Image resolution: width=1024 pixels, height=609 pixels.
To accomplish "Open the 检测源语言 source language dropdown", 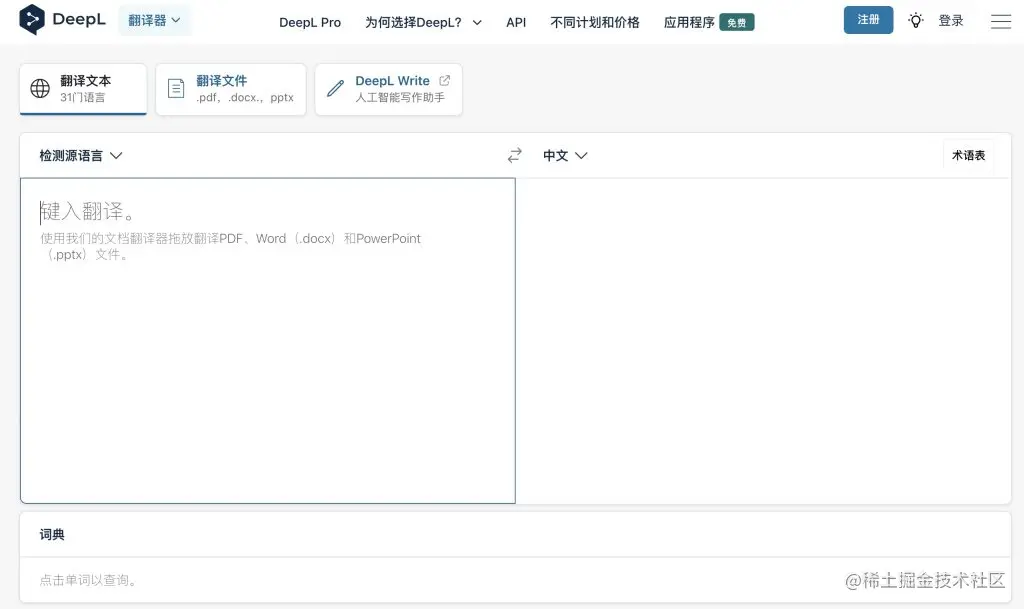I will point(80,155).
